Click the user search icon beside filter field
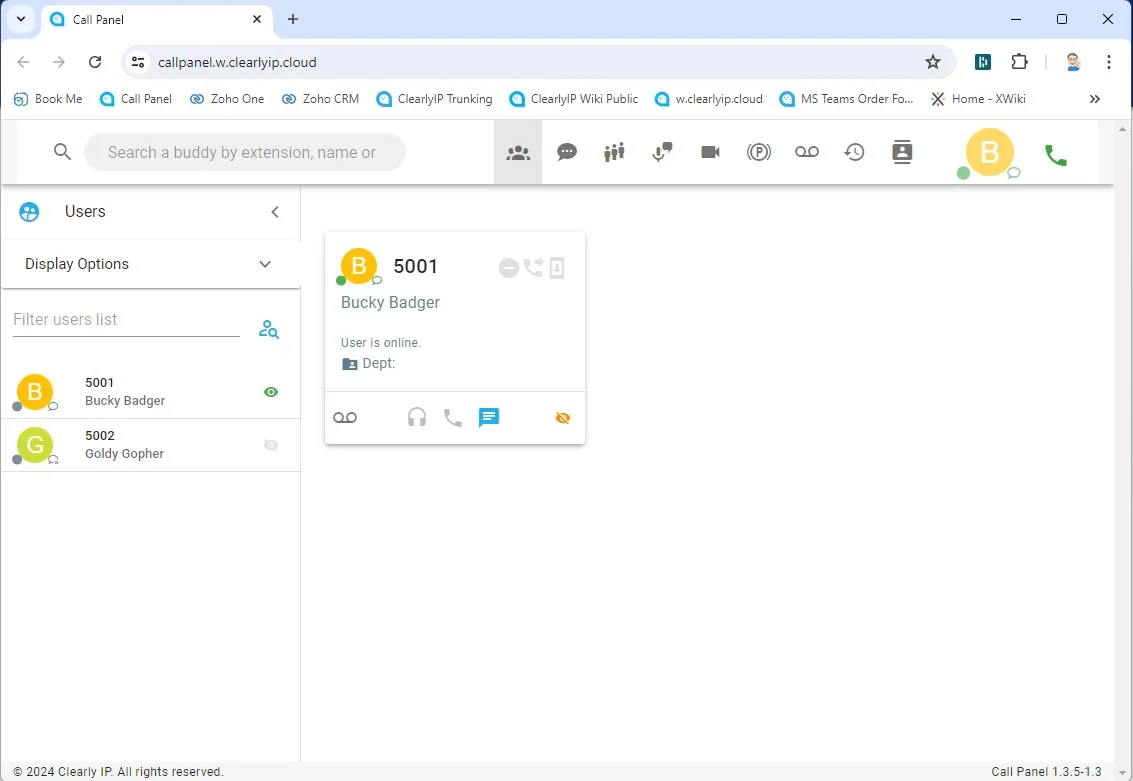 click(269, 329)
